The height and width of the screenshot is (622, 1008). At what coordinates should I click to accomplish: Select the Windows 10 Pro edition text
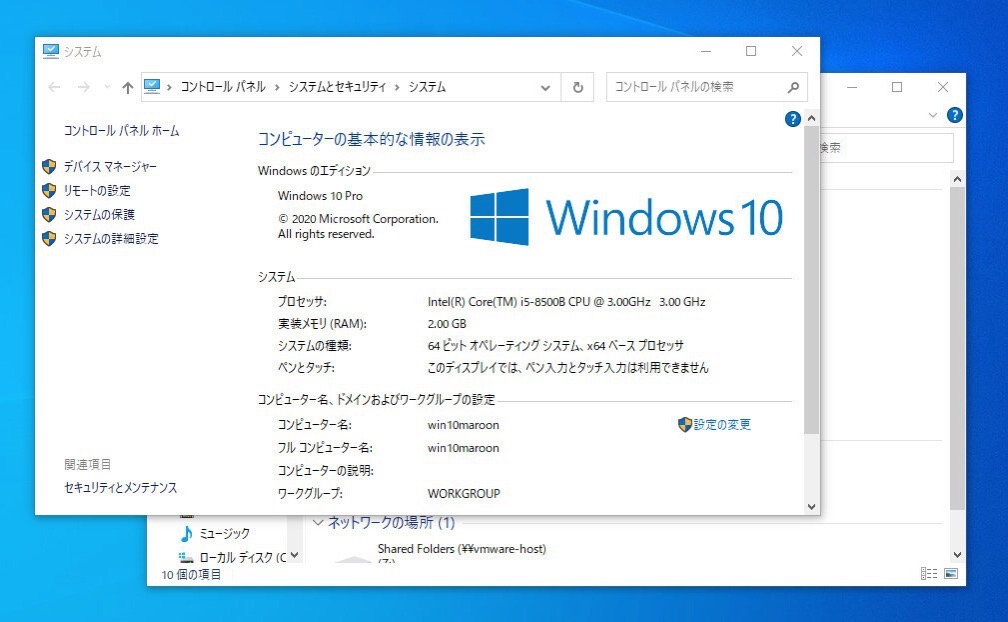[320, 195]
